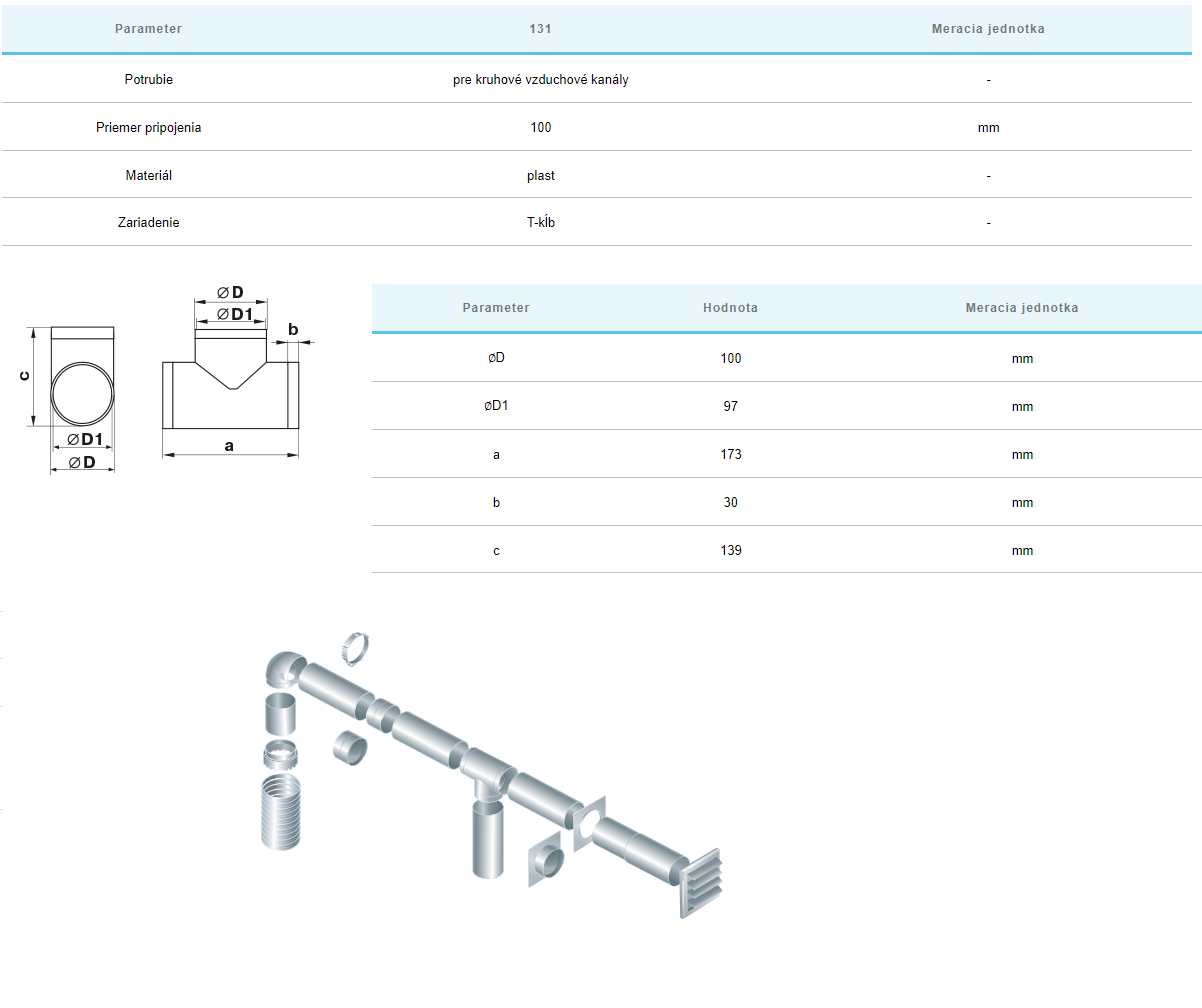
Task: Select the value 139 for dimension c
Action: tap(730, 551)
